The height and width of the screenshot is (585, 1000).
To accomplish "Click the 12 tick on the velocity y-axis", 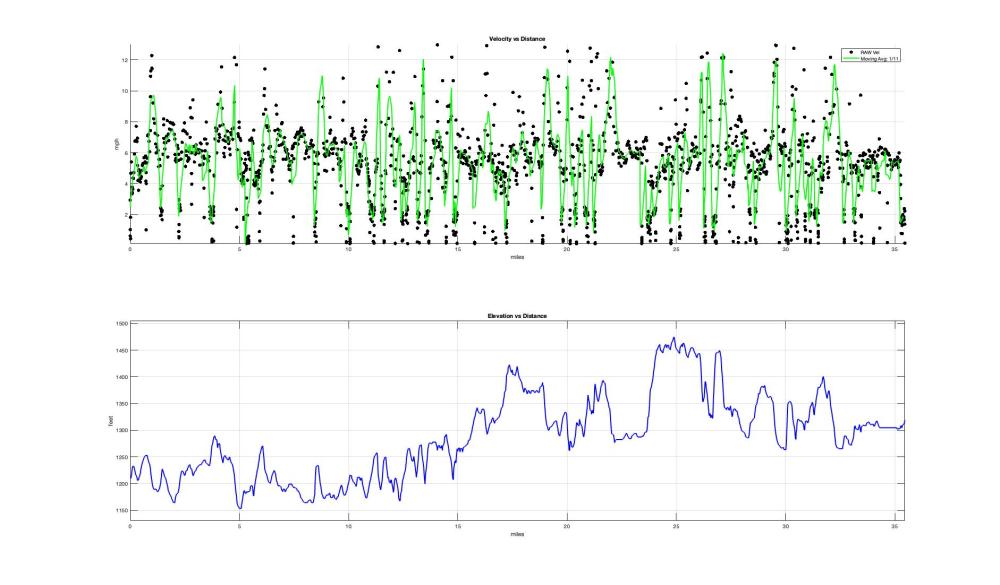I will [123, 60].
